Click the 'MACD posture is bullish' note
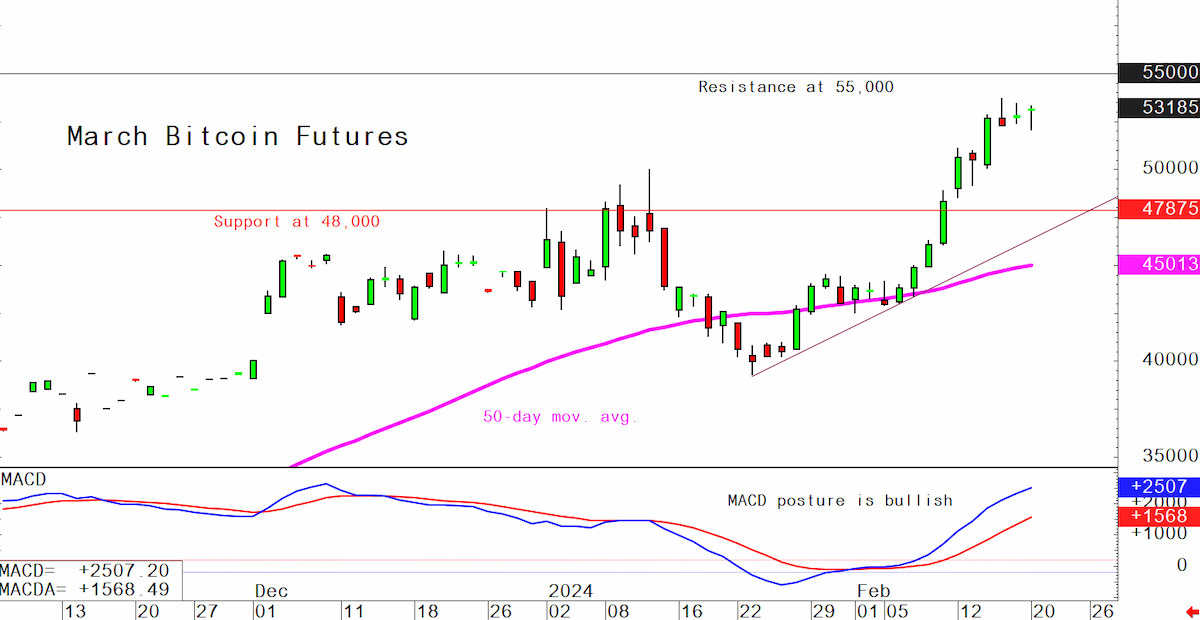 coord(840,500)
